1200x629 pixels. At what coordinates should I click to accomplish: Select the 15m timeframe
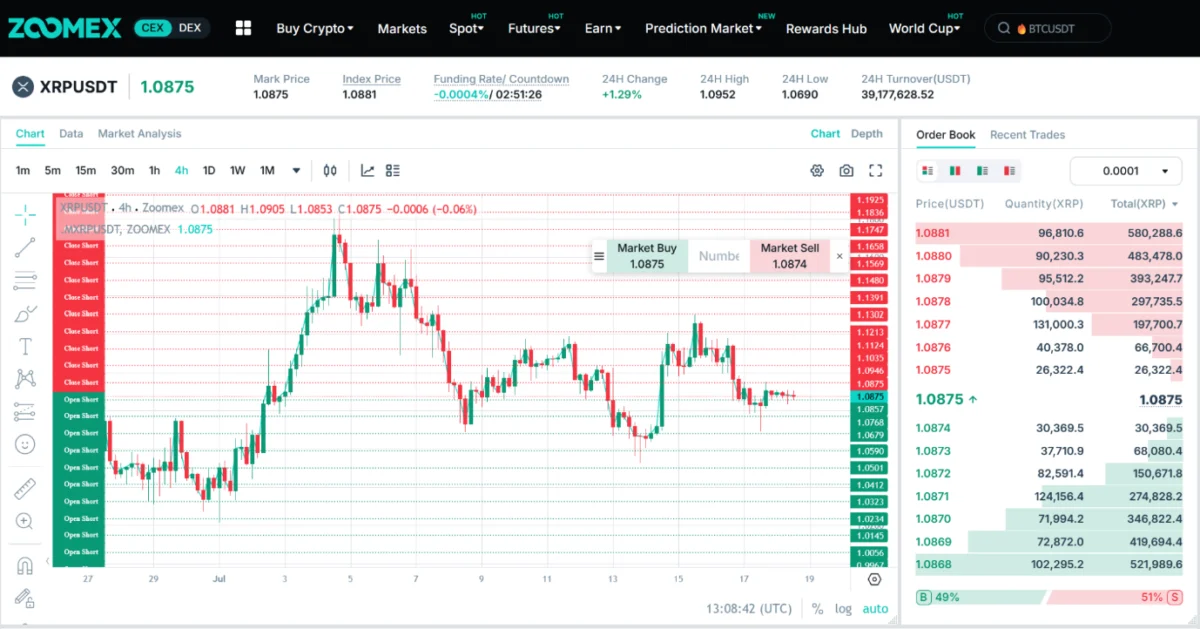point(86,170)
